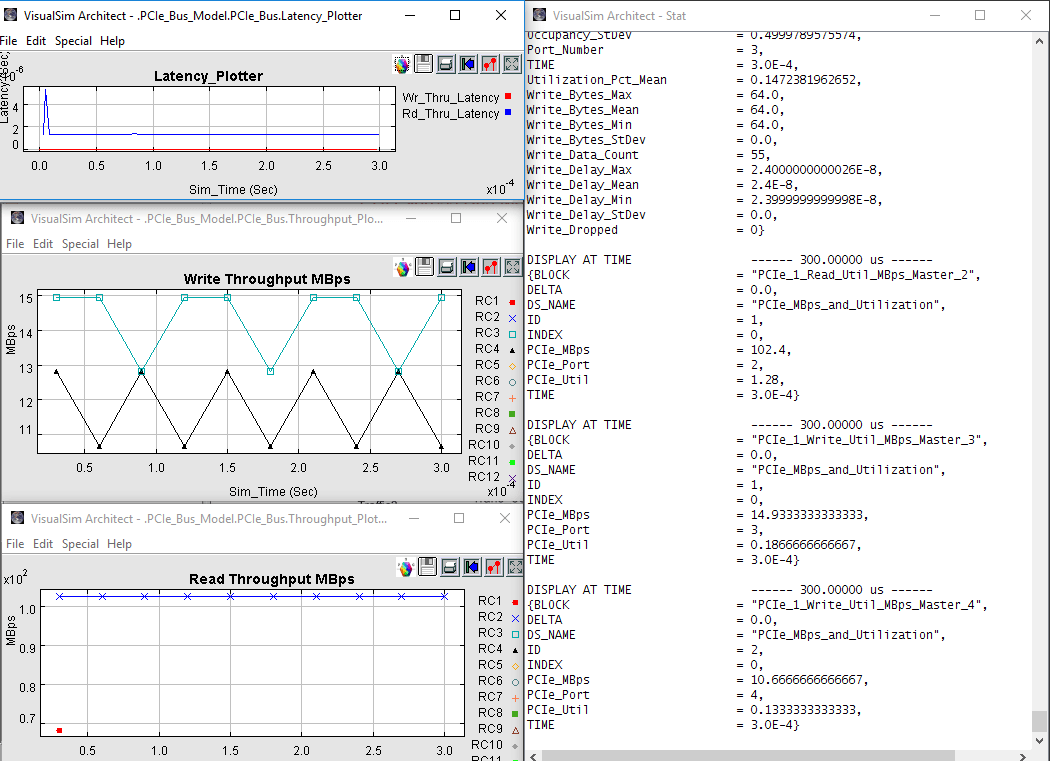This screenshot has width=1050, height=761.
Task: Open Help menu in Latency_Plotter window
Action: coord(113,41)
